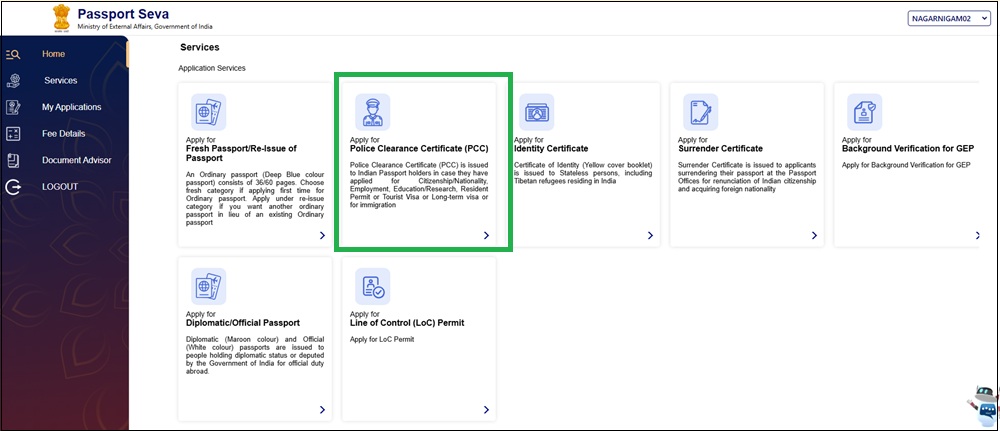This screenshot has width=1000, height=431.
Task: Open Document Advisor in the sidebar
Action: coord(77,160)
